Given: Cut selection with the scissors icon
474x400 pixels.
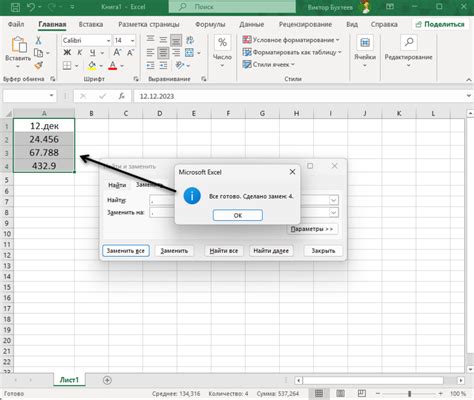Looking at the screenshot, I should pyautogui.click(x=38, y=41).
